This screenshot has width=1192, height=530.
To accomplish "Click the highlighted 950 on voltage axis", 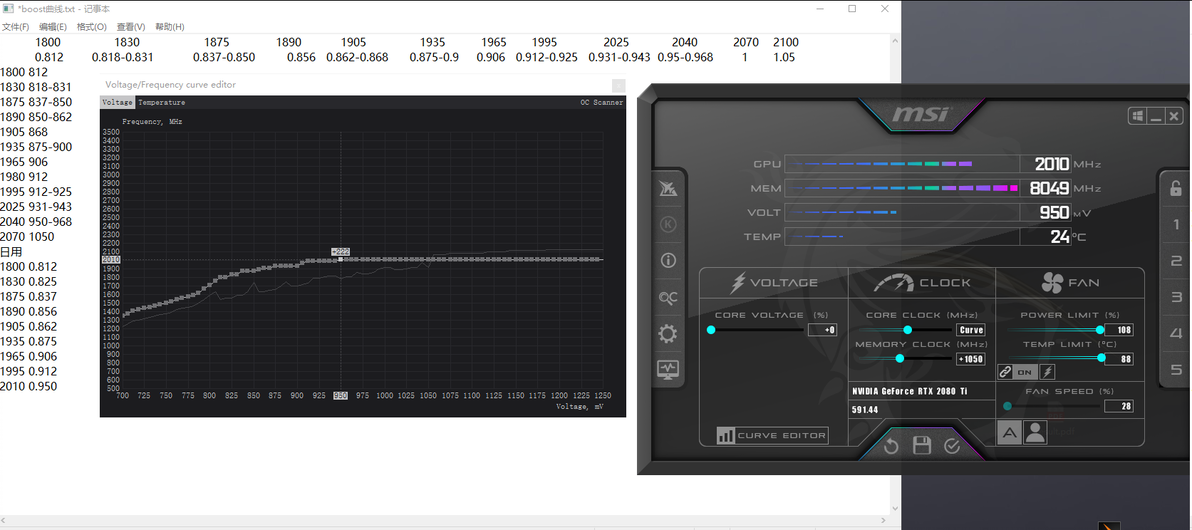I will 341,395.
